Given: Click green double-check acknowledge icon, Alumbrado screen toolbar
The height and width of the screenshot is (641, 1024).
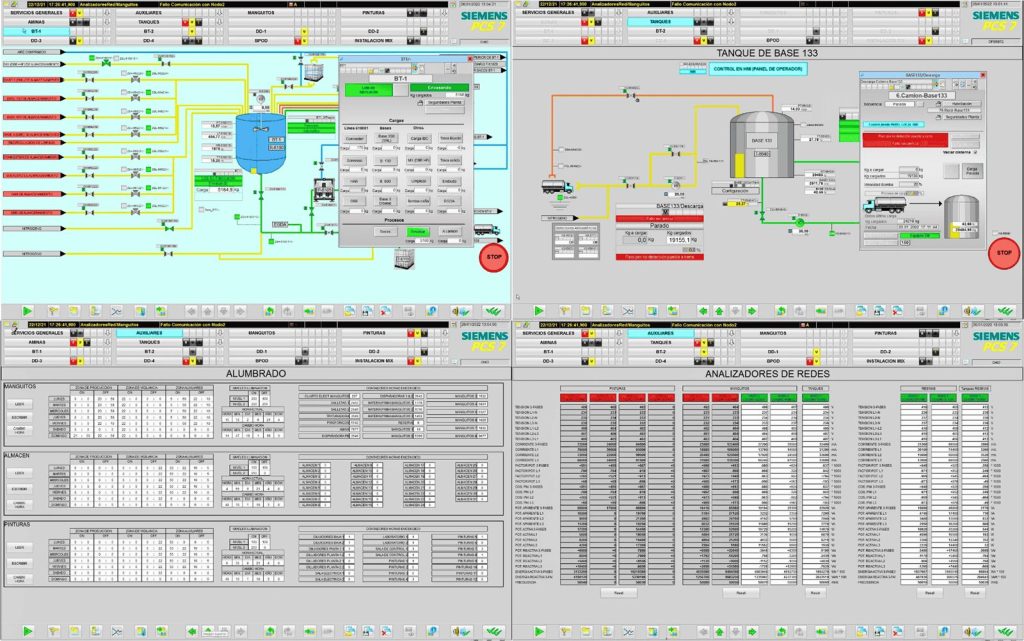Looking at the screenshot, I should [x=492, y=631].
